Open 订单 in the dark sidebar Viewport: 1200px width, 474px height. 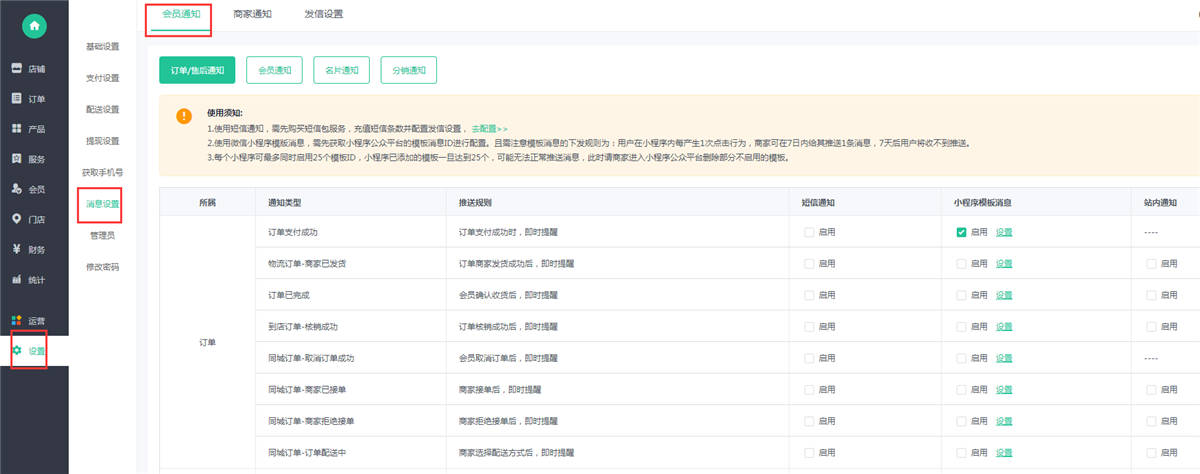pos(28,99)
